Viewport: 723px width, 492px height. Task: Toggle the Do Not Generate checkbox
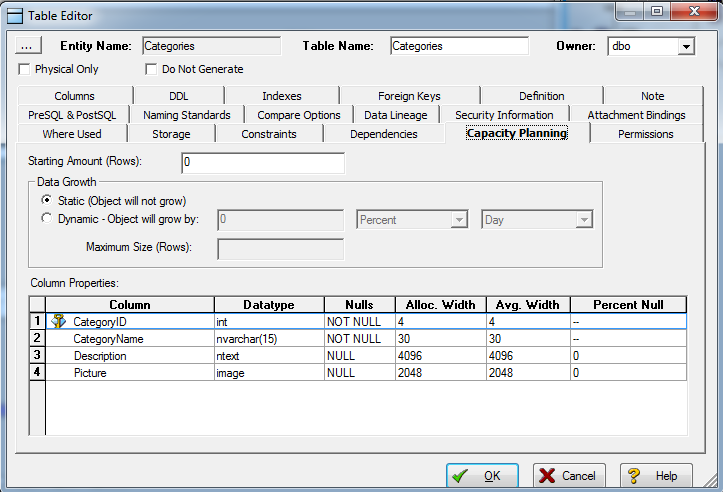click(151, 69)
